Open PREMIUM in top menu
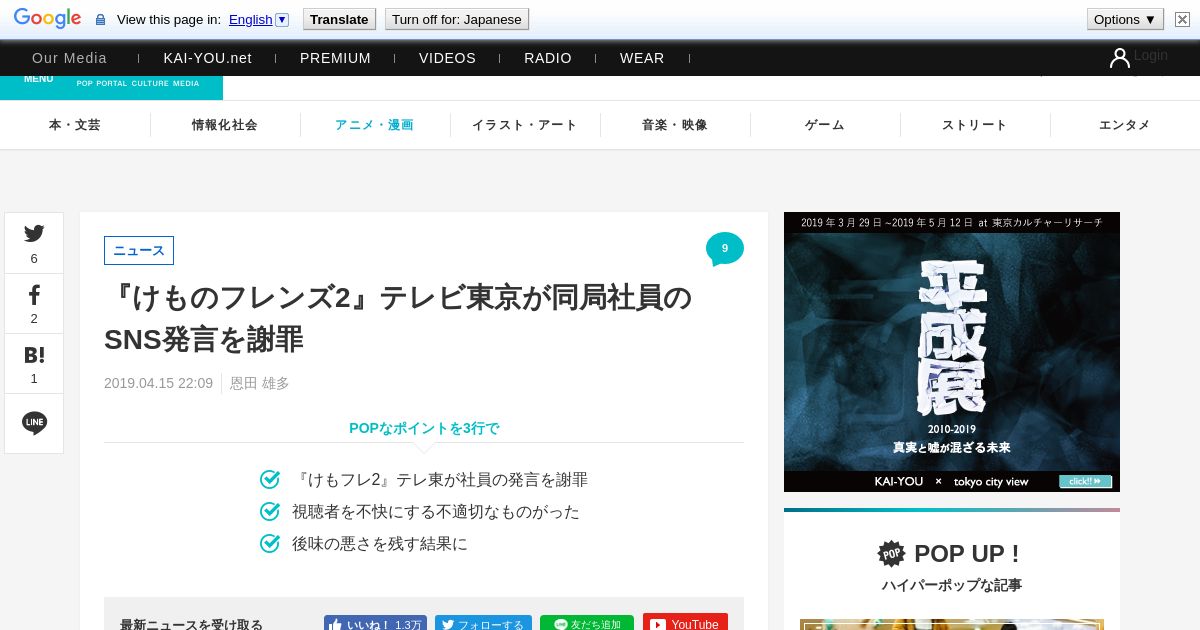The height and width of the screenshot is (630, 1200). 335,58
